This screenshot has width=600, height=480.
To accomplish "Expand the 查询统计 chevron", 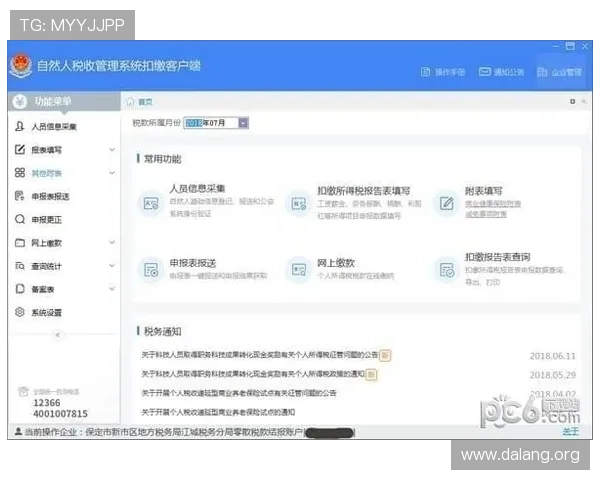I will pyautogui.click(x=112, y=265).
